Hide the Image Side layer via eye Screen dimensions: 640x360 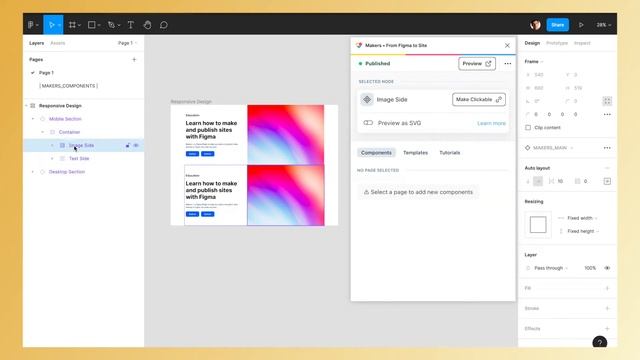[x=136, y=145]
